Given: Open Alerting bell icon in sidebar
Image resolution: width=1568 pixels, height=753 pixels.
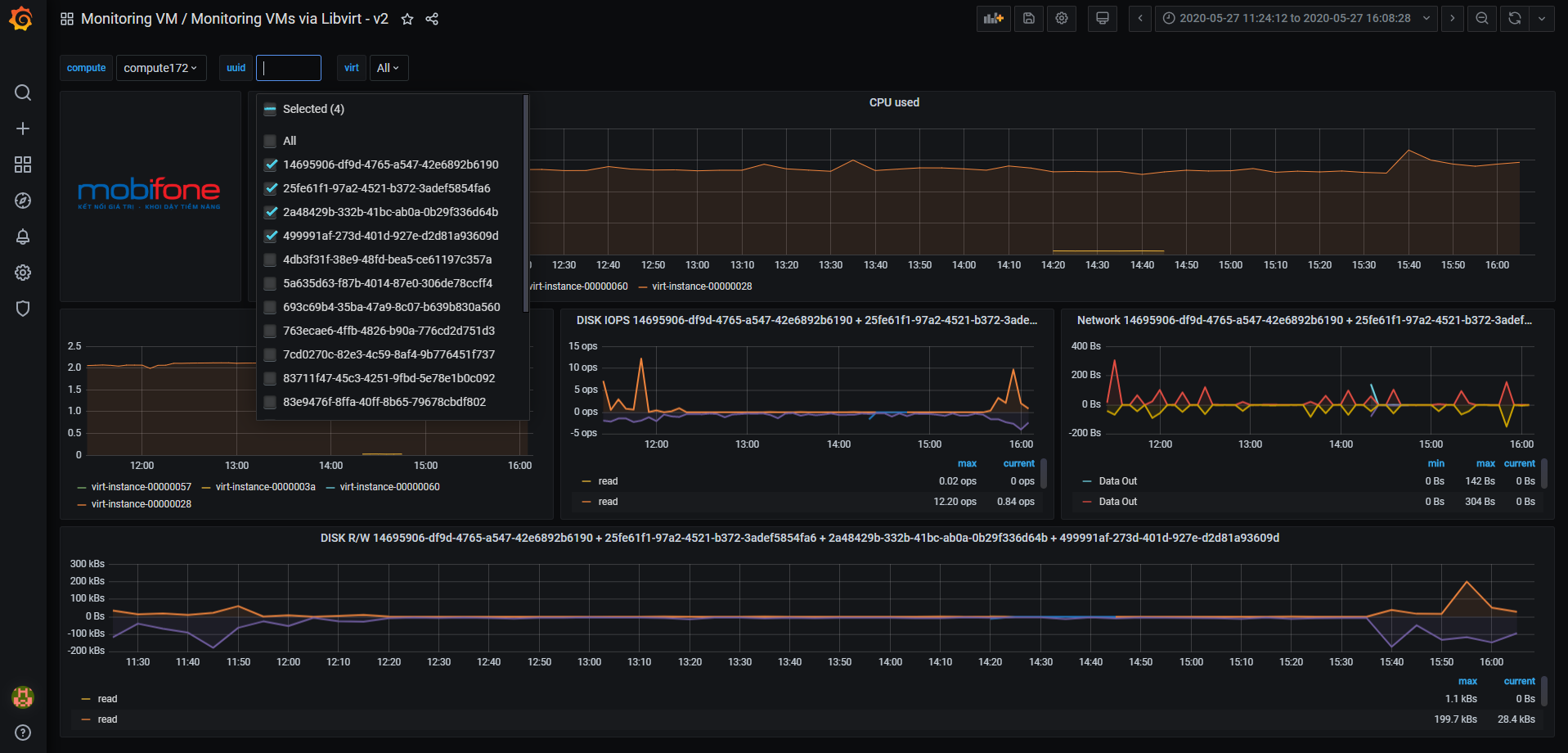Looking at the screenshot, I should click(23, 237).
